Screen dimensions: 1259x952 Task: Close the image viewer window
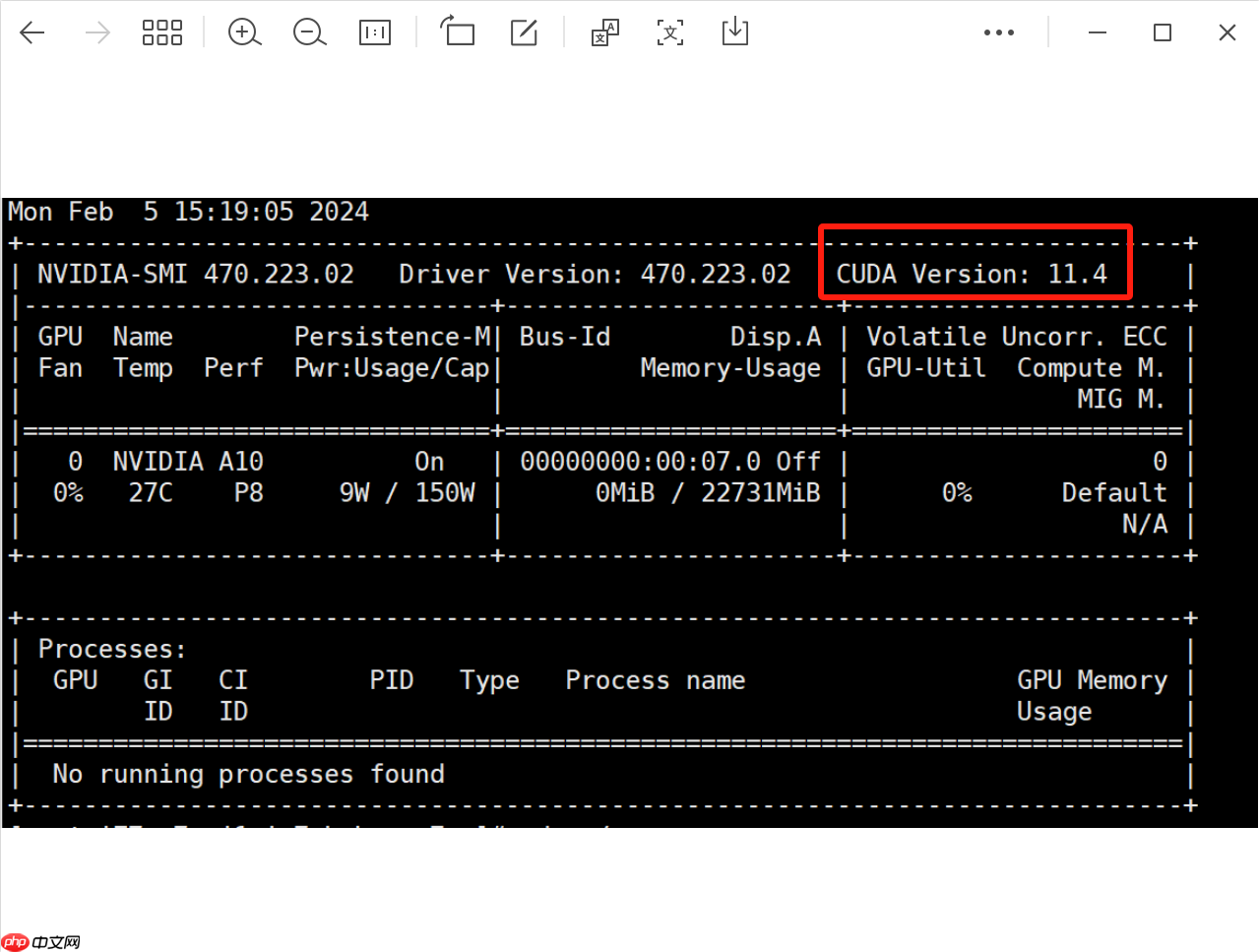(x=1228, y=32)
